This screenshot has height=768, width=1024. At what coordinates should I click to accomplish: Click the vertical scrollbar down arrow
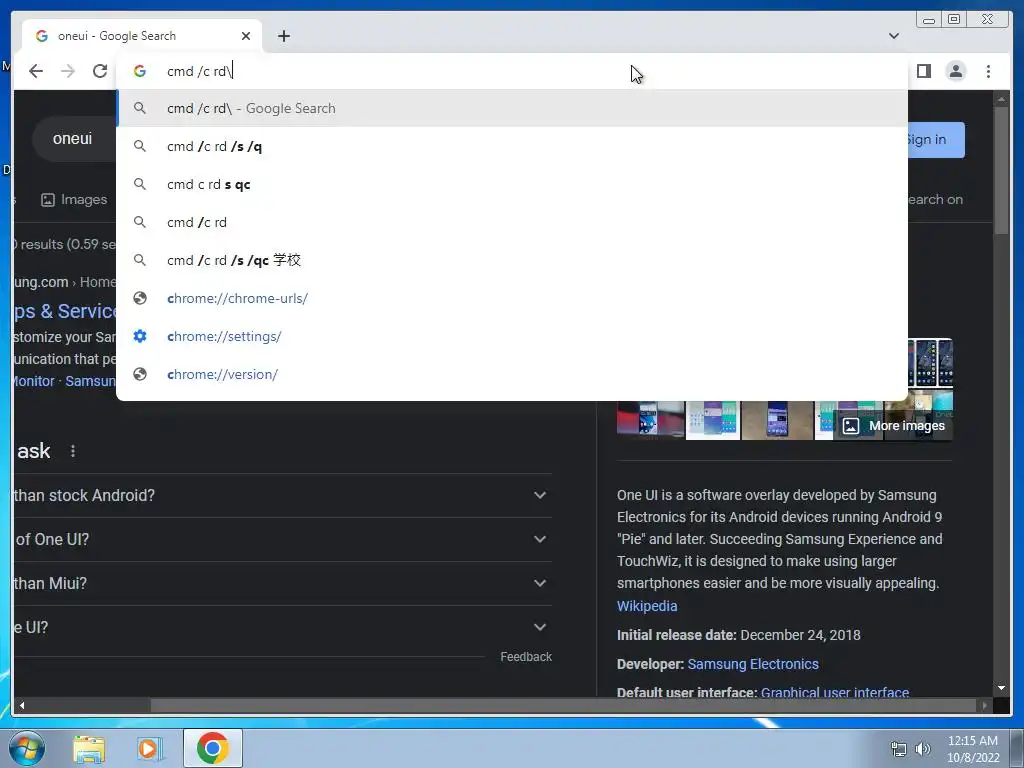pos(1001,688)
